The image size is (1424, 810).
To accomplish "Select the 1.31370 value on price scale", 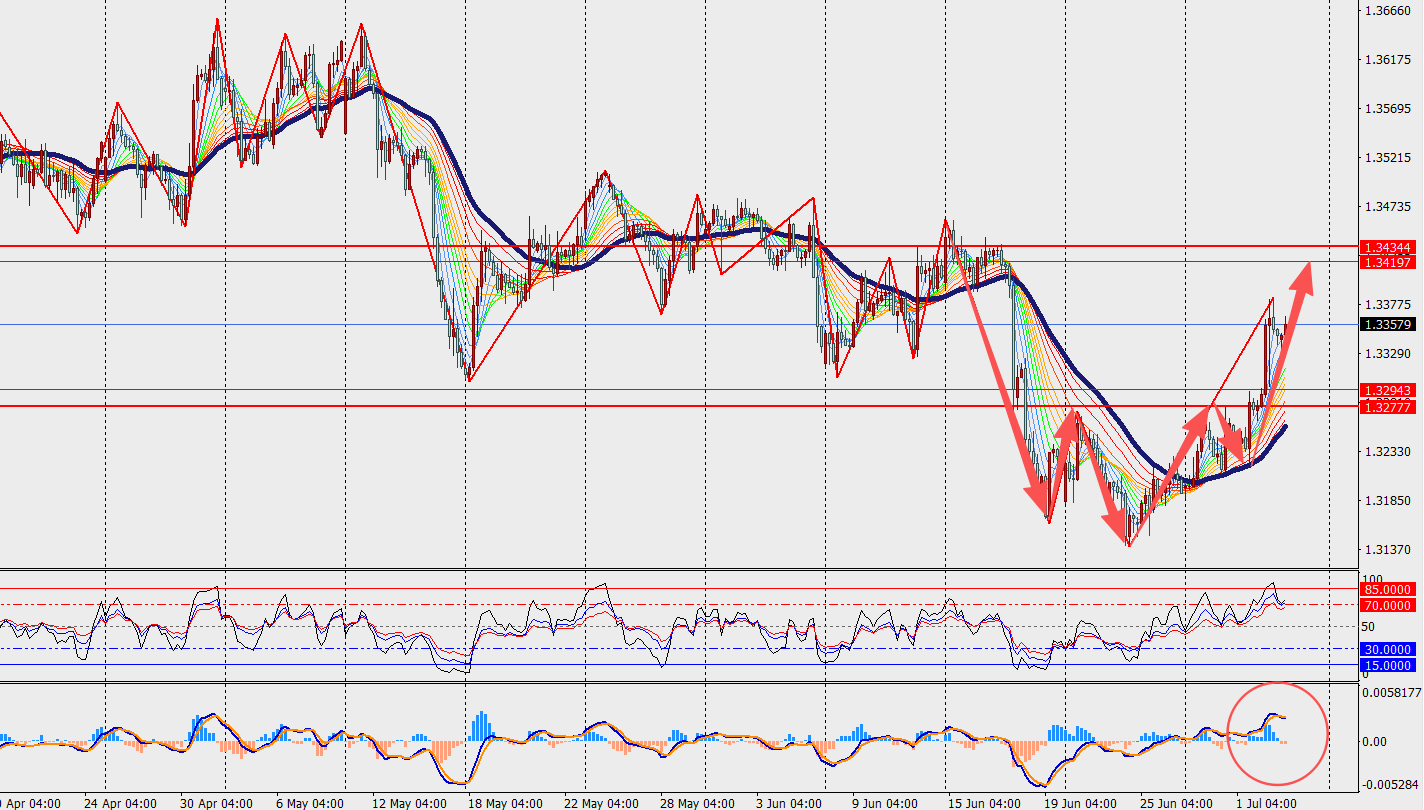I will [1387, 550].
